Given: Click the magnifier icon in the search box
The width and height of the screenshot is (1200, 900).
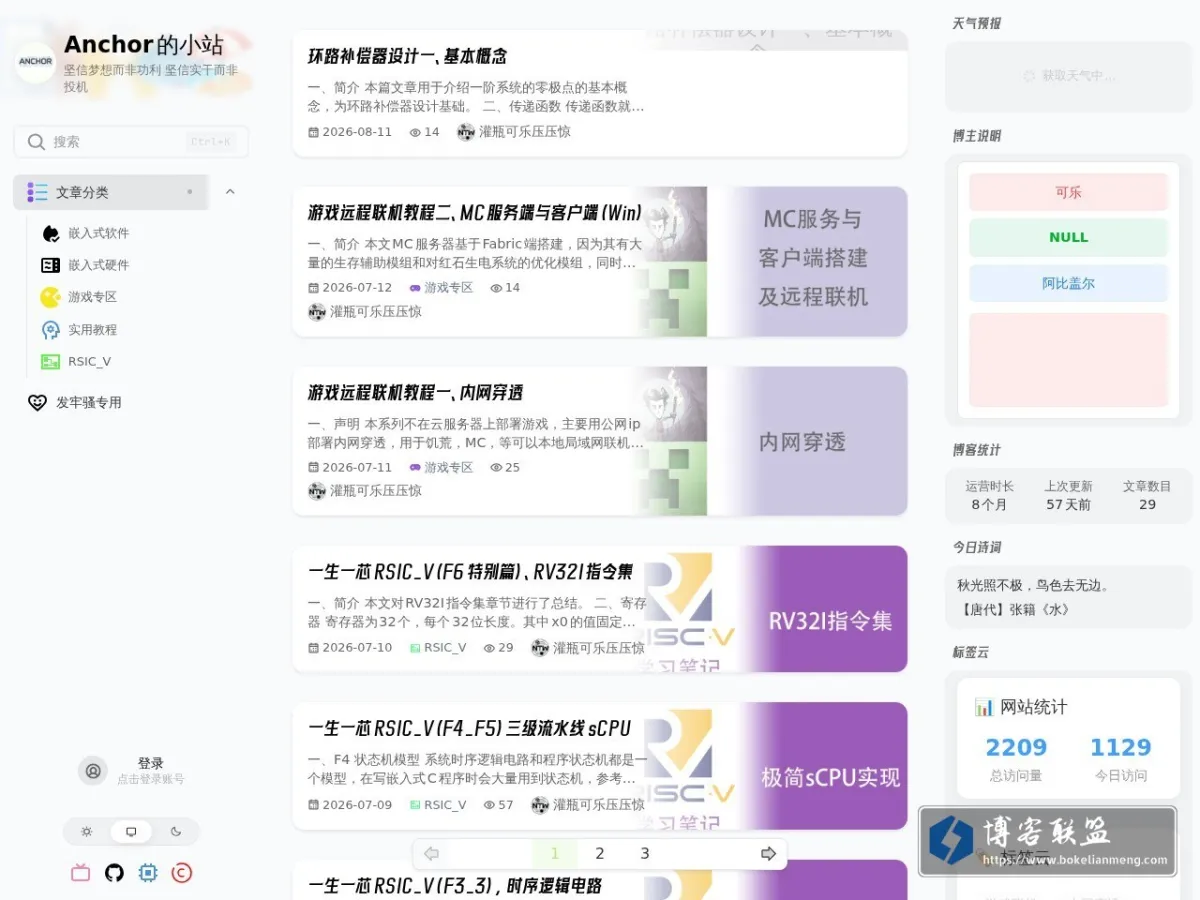Looking at the screenshot, I should tap(37, 142).
